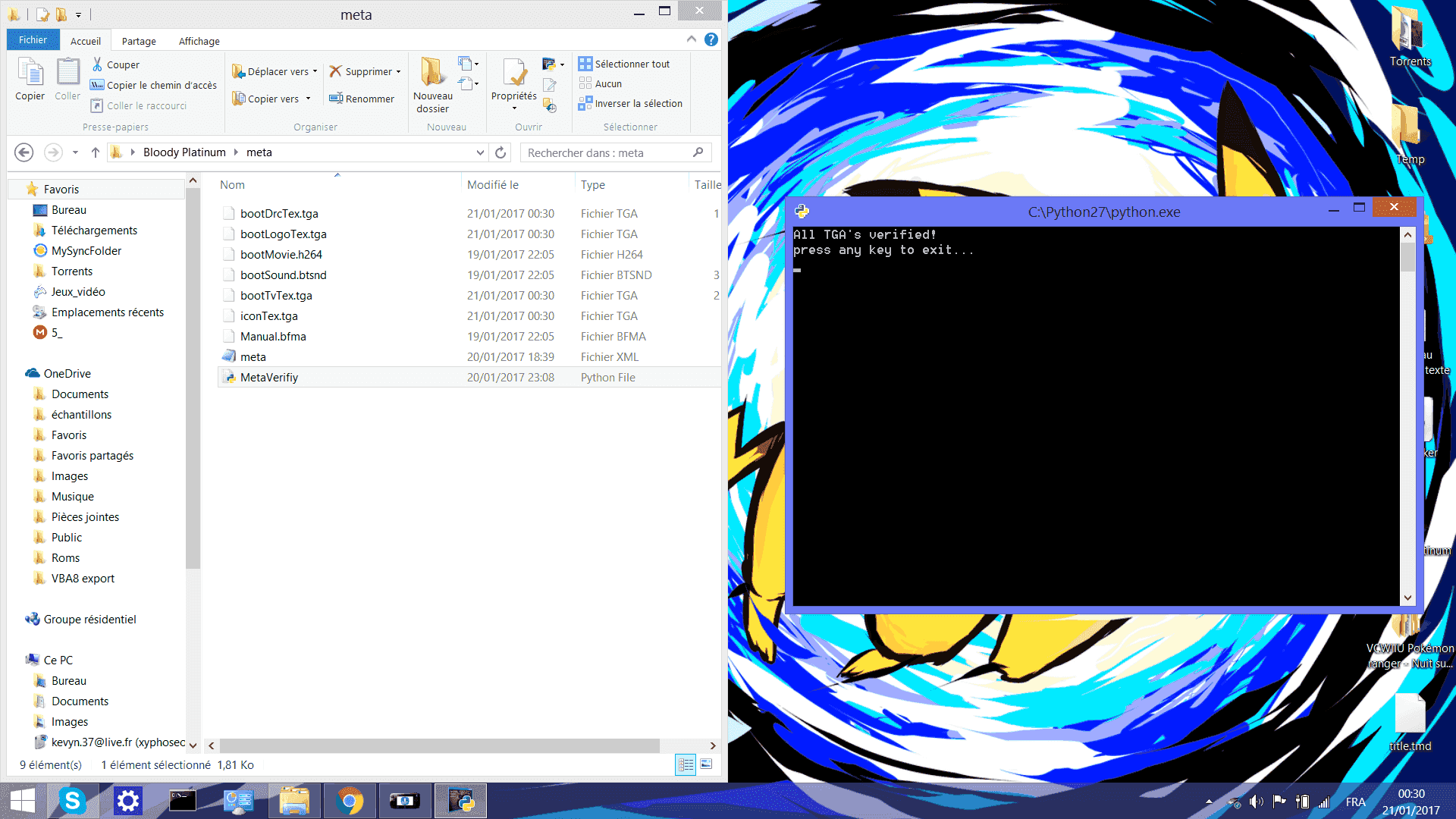The height and width of the screenshot is (819, 1456).
Task: Open the Windows Start button
Action: click(23, 801)
